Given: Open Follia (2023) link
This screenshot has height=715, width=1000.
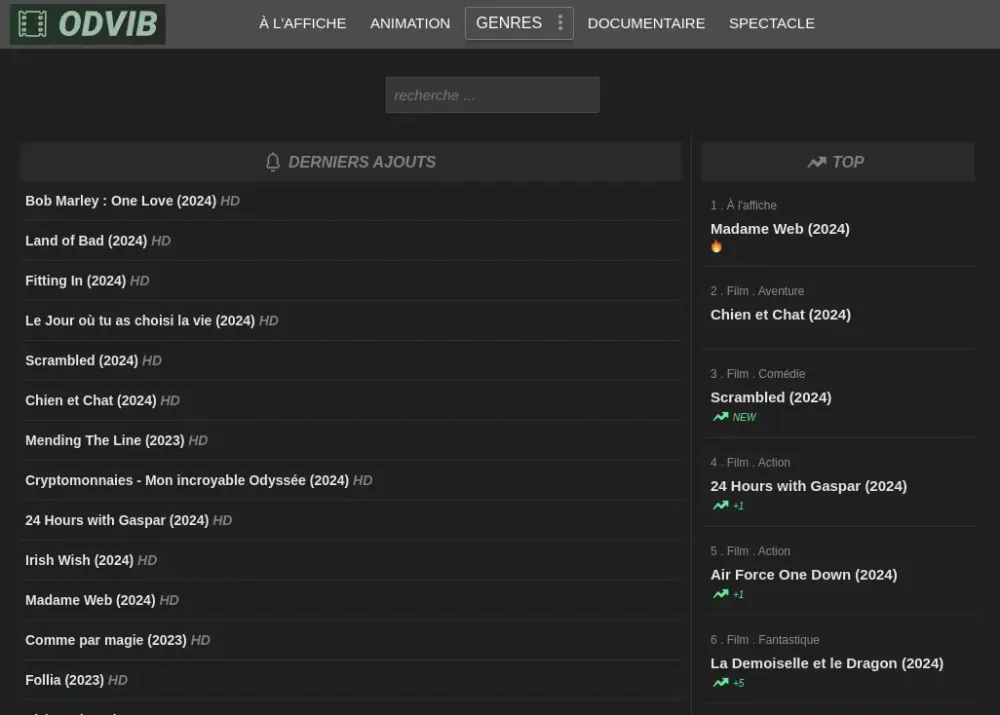Looking at the screenshot, I should click(x=64, y=681).
